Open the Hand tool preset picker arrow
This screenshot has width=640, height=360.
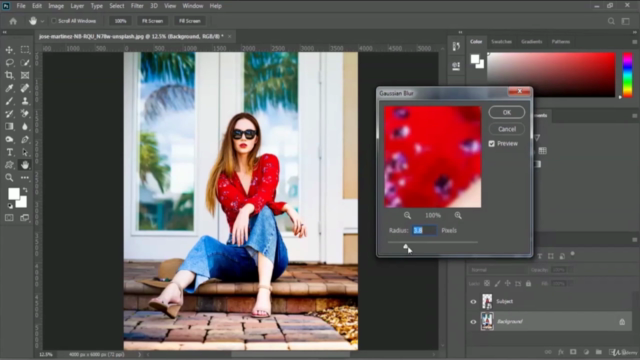[x=42, y=21]
